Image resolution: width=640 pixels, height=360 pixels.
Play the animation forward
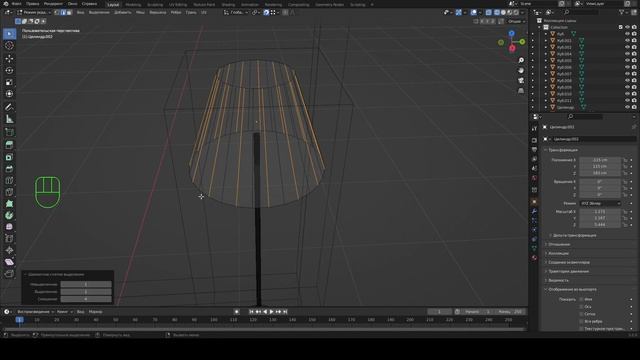coord(271,312)
